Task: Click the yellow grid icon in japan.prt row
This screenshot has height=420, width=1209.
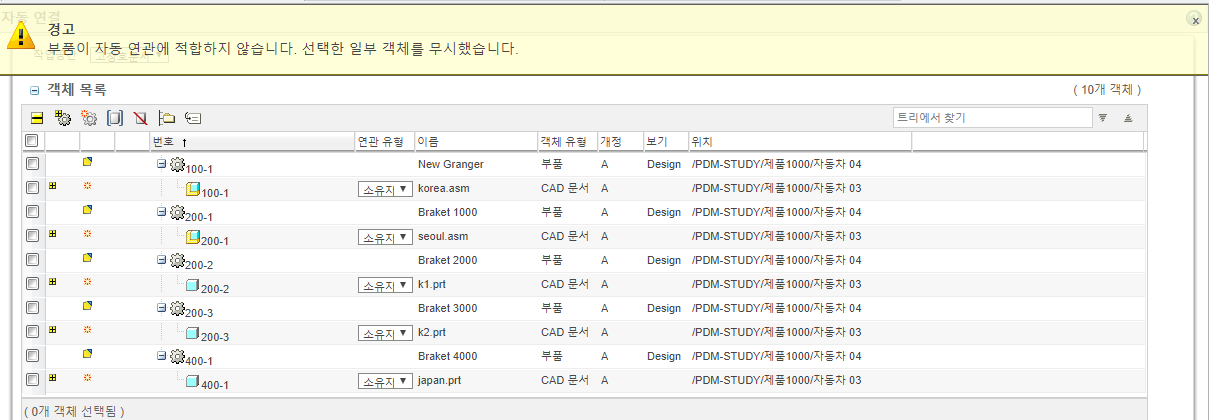Action: point(52,378)
